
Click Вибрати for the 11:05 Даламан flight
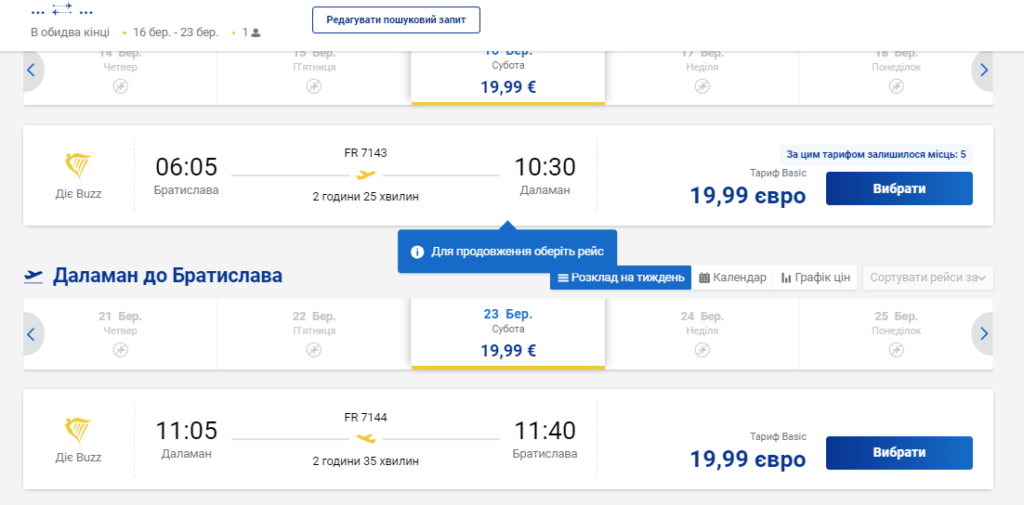pyautogui.click(x=899, y=453)
